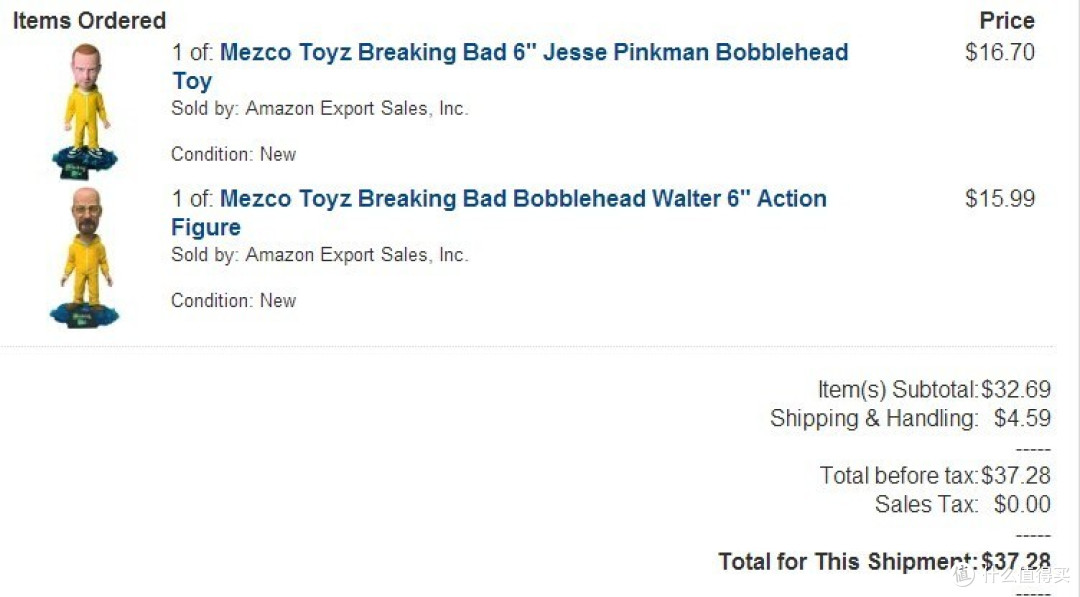Click the Sales Tax $0.00 line
This screenshot has height=597, width=1080.
963,505
